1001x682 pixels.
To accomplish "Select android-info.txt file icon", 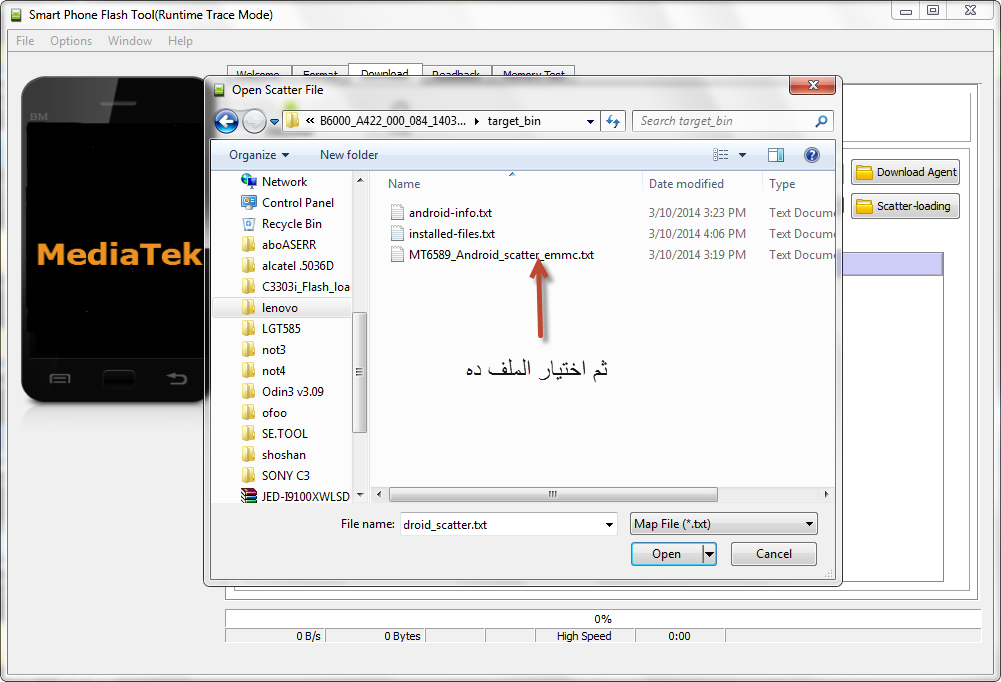I will click(x=397, y=212).
